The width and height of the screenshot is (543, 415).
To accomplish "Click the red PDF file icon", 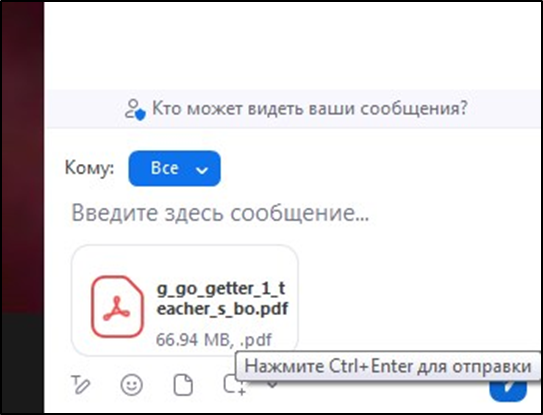I will pyautogui.click(x=117, y=307).
